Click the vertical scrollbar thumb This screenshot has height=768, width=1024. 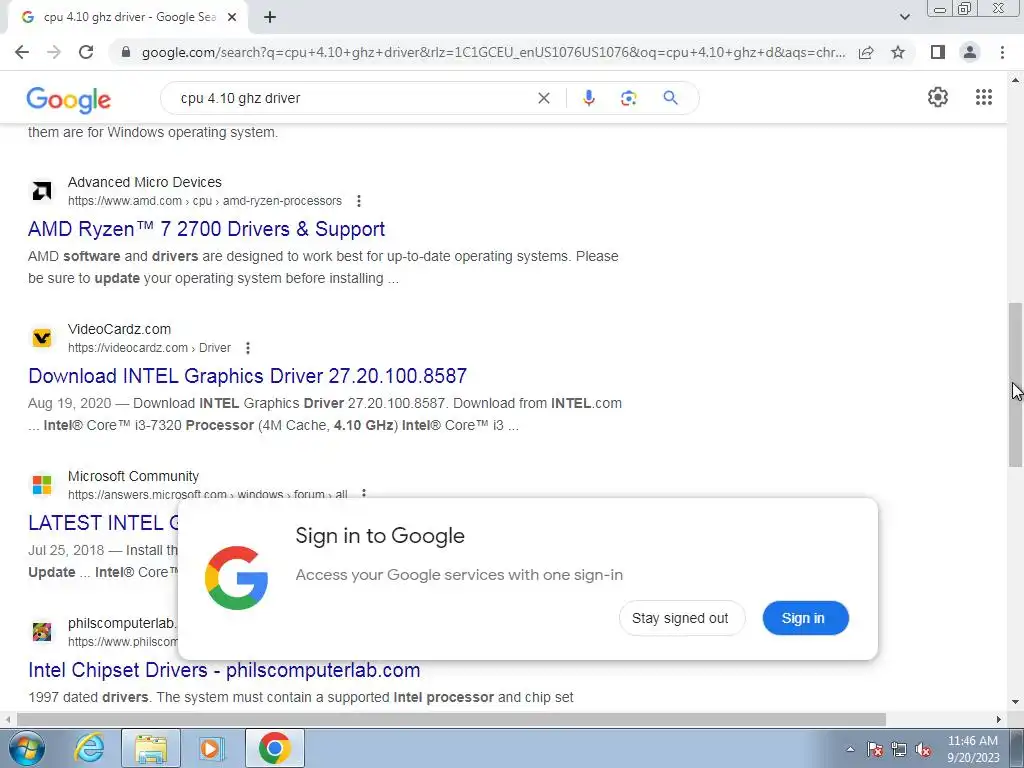1015,385
